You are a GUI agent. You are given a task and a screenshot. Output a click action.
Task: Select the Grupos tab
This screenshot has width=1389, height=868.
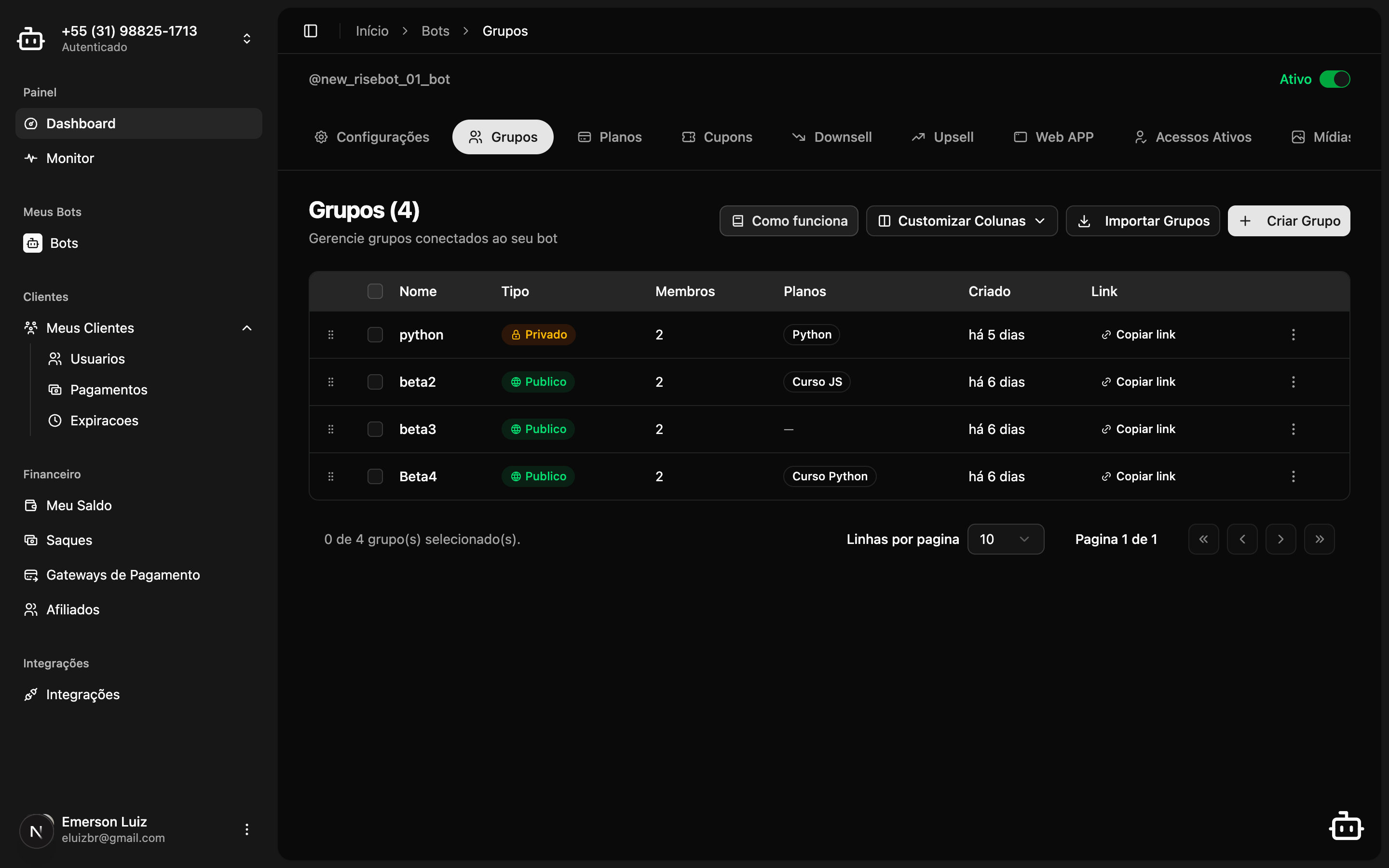coord(503,137)
